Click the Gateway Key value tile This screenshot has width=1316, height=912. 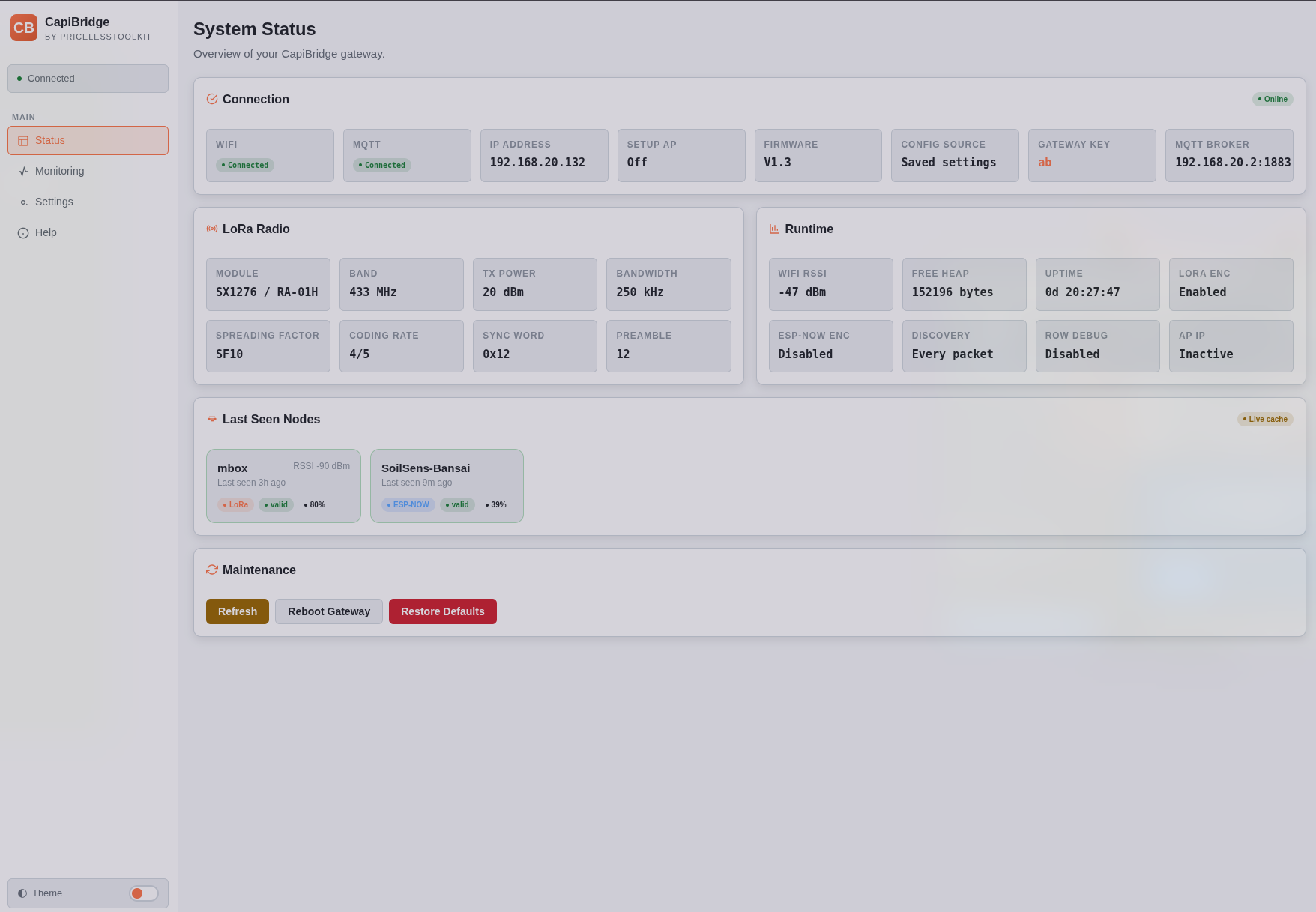pyautogui.click(x=1091, y=155)
